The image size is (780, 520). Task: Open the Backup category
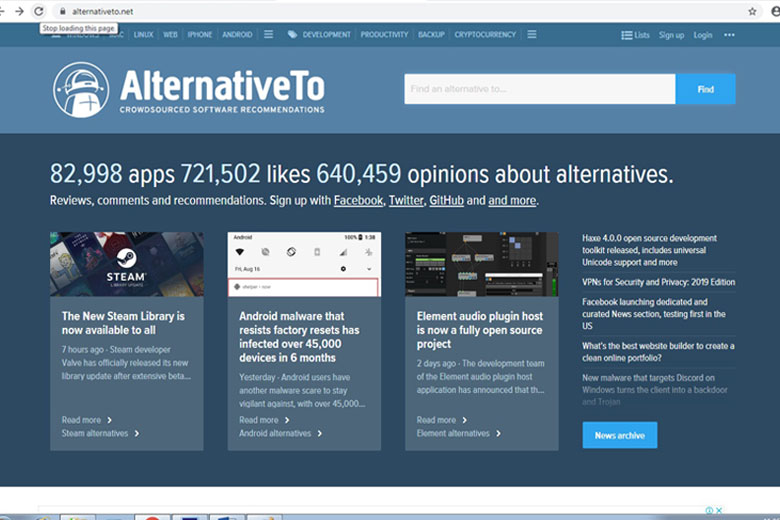(431, 34)
